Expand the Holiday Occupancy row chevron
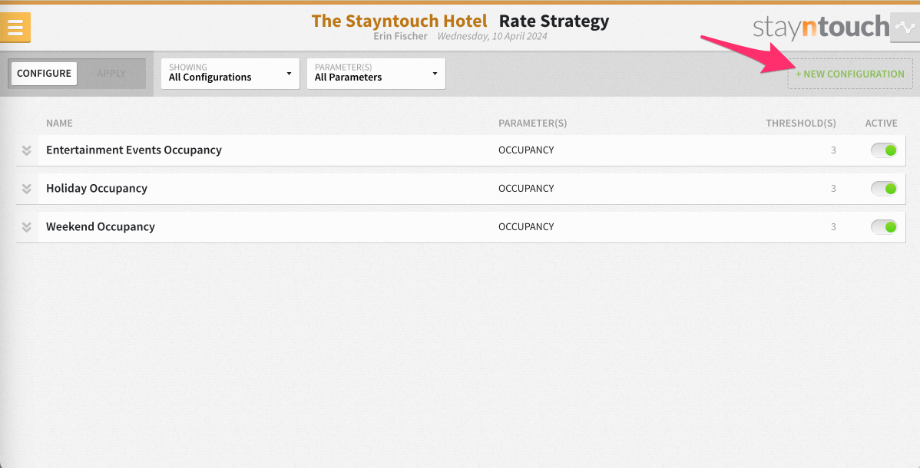This screenshot has height=468, width=920. 26,188
